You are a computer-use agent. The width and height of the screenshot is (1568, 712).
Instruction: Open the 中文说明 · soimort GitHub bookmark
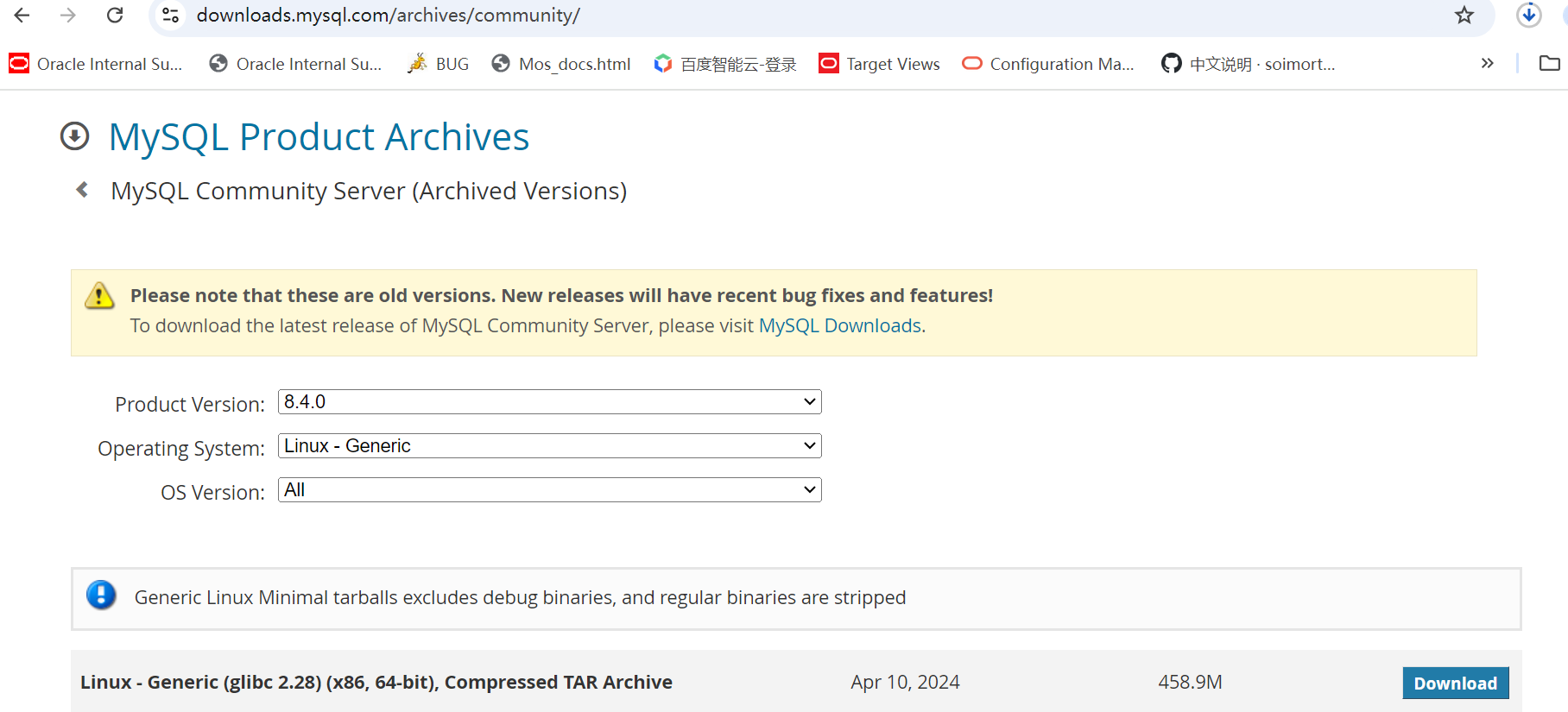pyautogui.click(x=1249, y=64)
